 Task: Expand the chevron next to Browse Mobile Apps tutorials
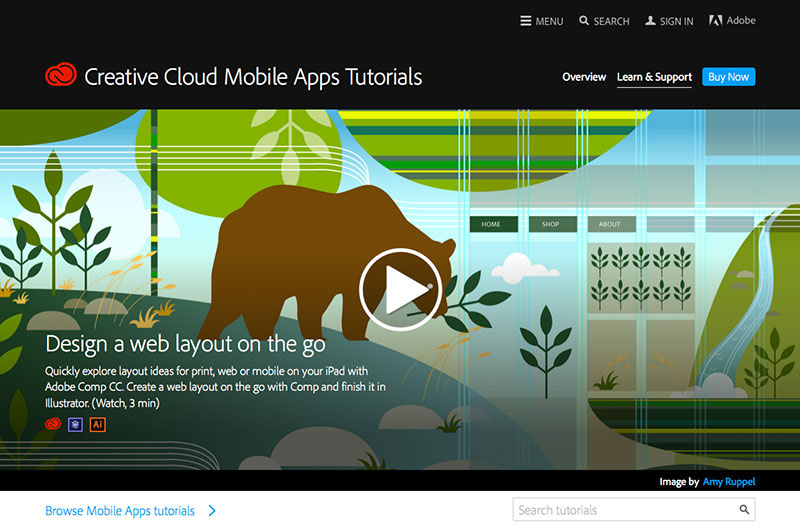click(212, 511)
